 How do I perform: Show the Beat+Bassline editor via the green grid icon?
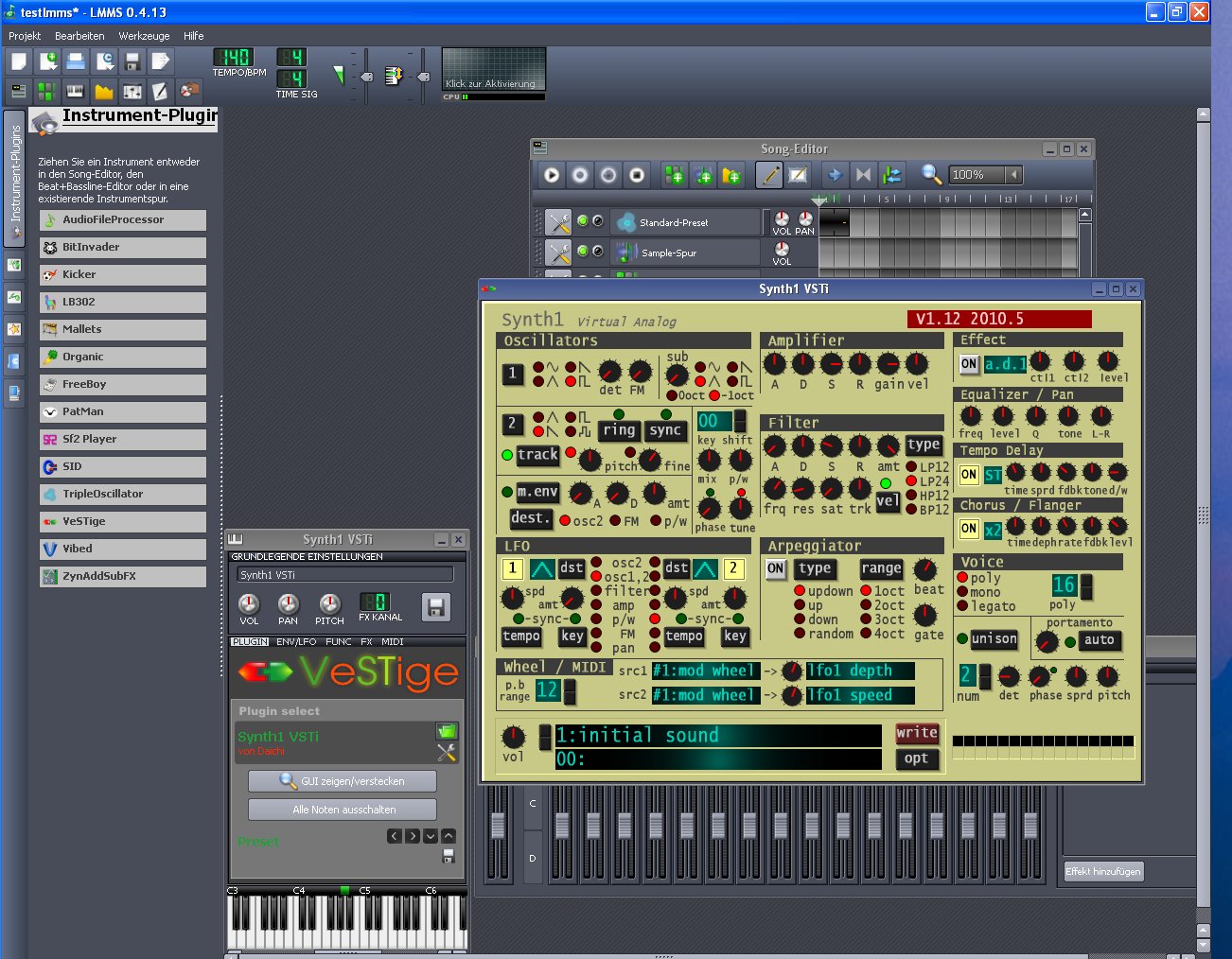[x=46, y=91]
